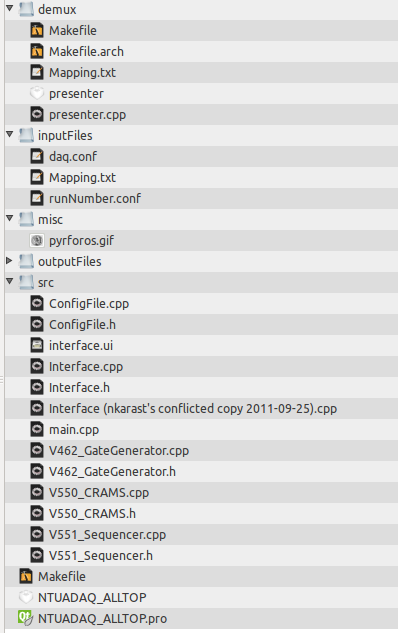Click demux Mapping.txt text file icon

37,72
